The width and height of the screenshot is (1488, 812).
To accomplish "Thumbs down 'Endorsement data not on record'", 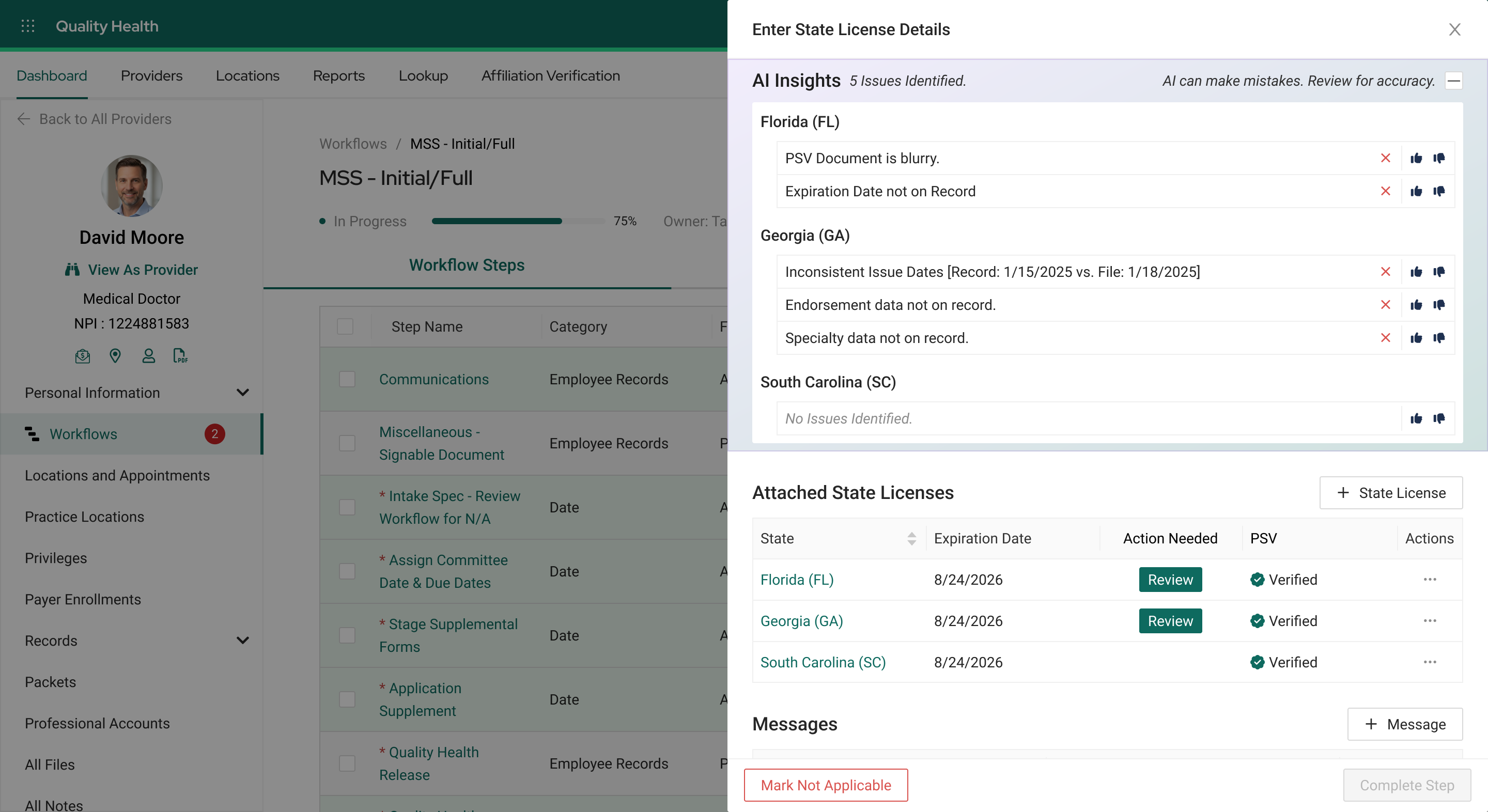I will (x=1439, y=305).
